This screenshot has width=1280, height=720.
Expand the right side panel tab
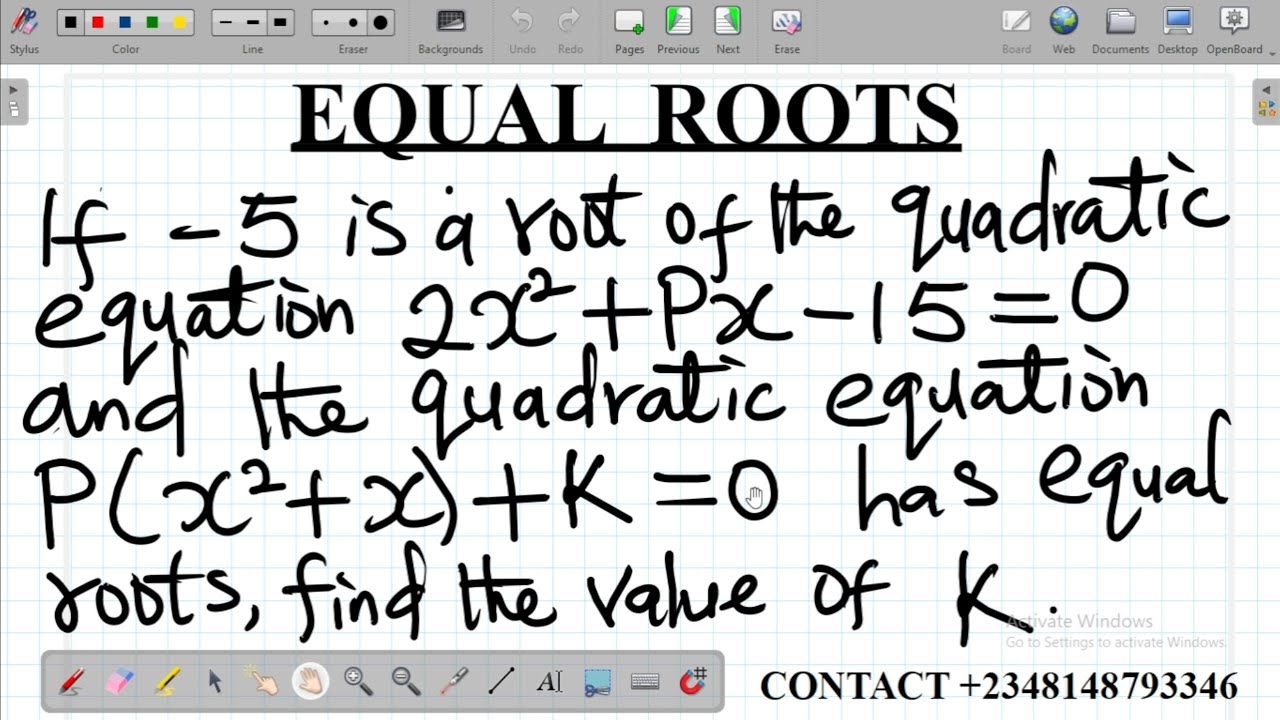pyautogui.click(x=1266, y=101)
